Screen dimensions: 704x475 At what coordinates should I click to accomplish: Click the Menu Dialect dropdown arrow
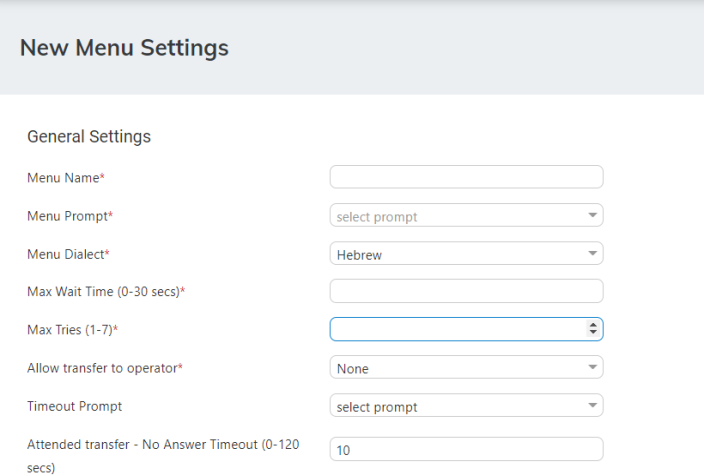[592, 254]
